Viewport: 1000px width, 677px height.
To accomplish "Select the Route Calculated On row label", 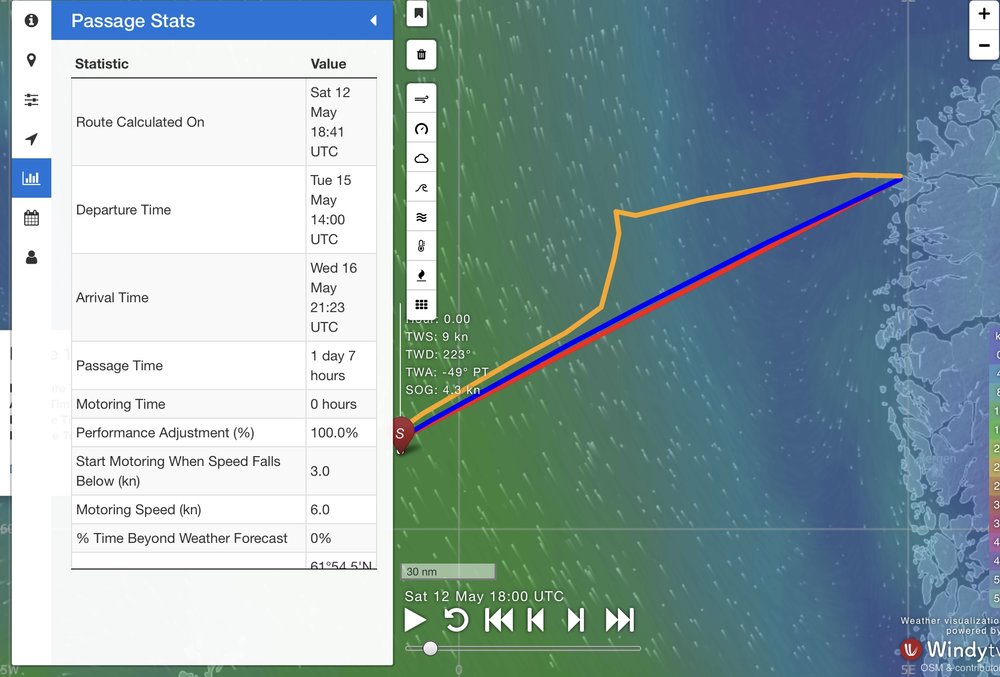I will click(140, 122).
